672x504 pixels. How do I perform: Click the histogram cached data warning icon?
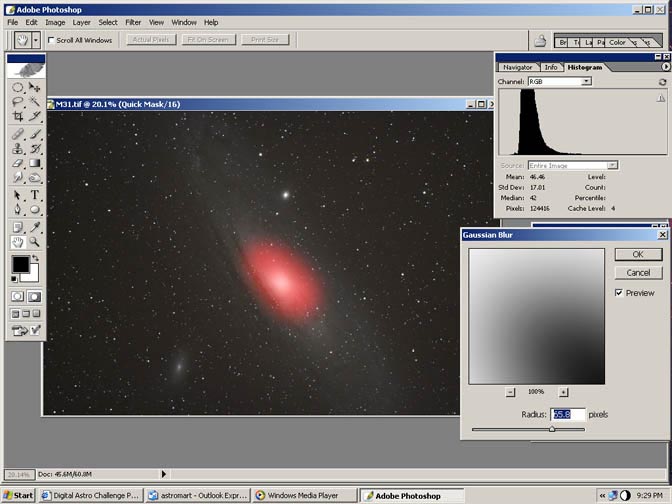tap(660, 98)
